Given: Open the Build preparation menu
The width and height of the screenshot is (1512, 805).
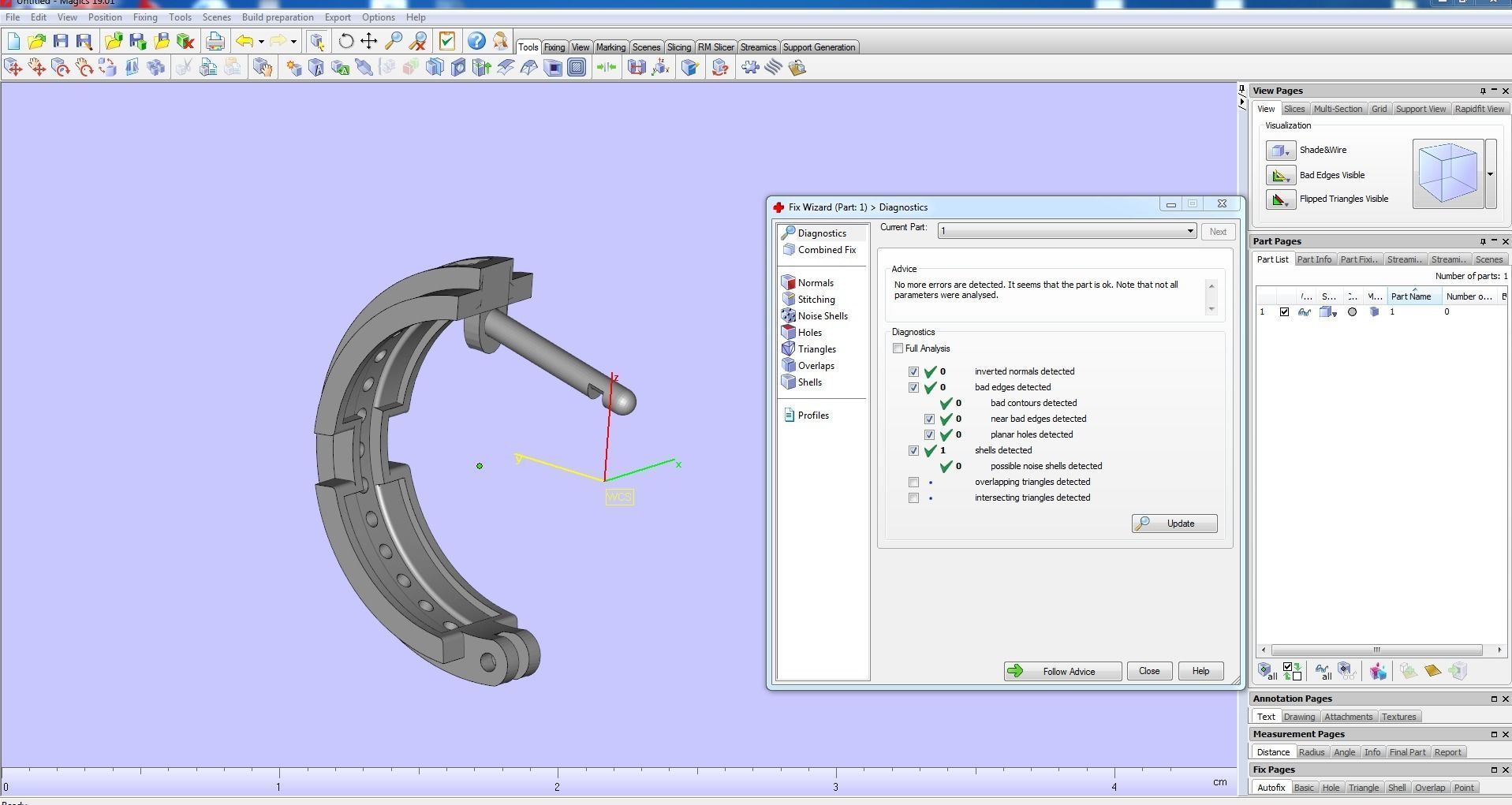Looking at the screenshot, I should [x=278, y=17].
